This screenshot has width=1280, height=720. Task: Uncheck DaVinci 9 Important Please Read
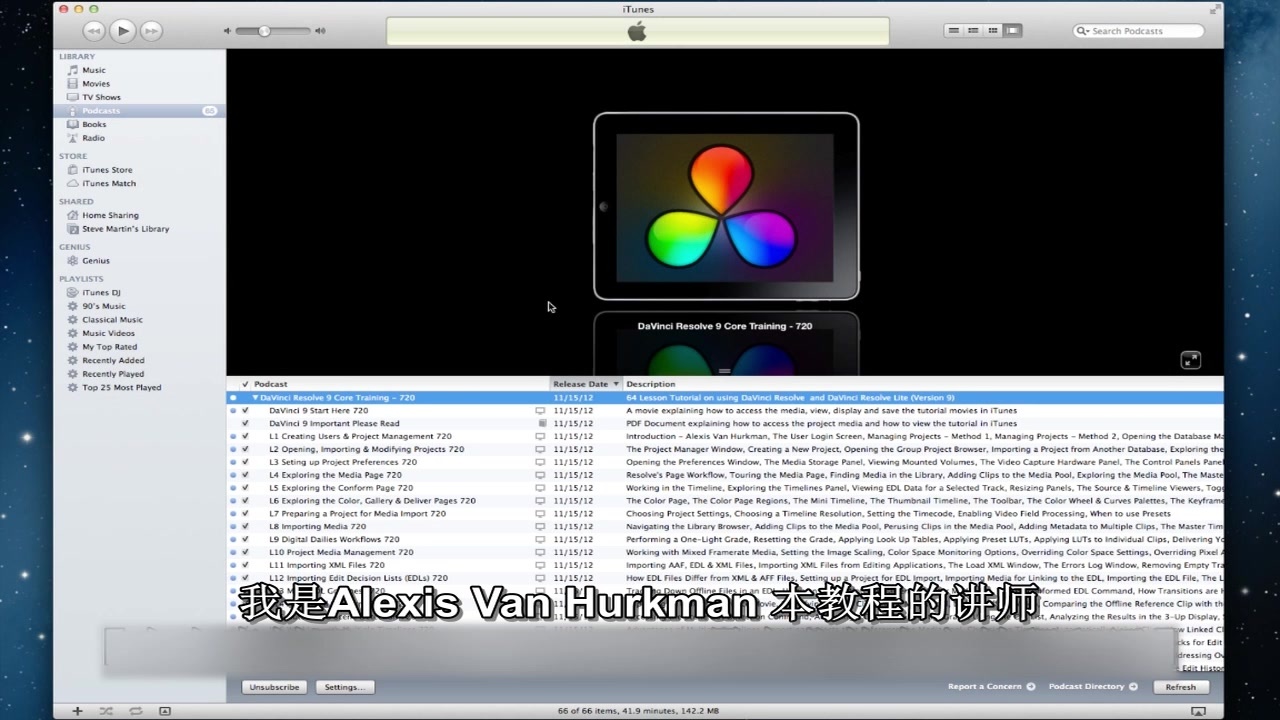245,423
